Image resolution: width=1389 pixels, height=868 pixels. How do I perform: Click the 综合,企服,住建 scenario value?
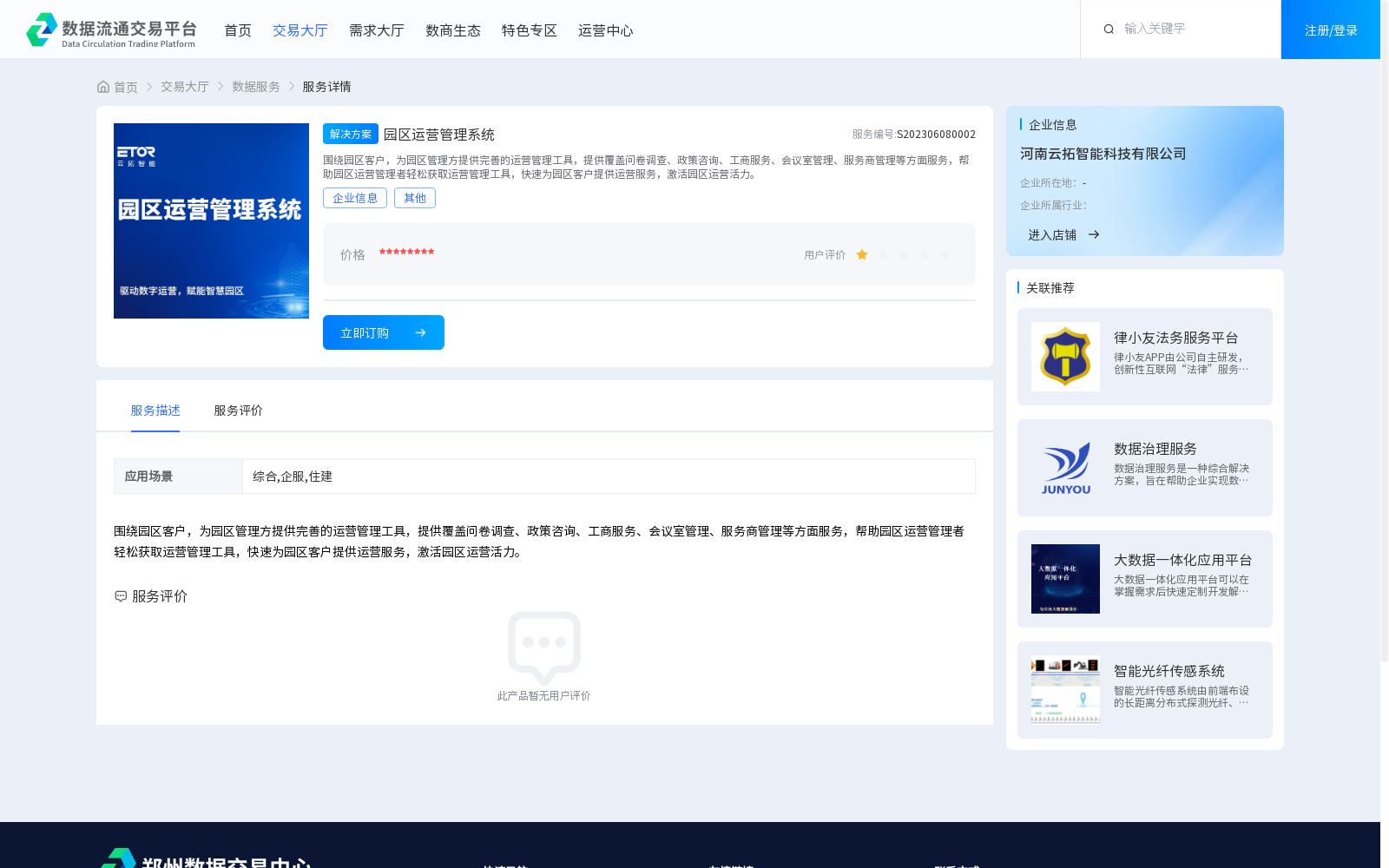pyautogui.click(x=293, y=477)
